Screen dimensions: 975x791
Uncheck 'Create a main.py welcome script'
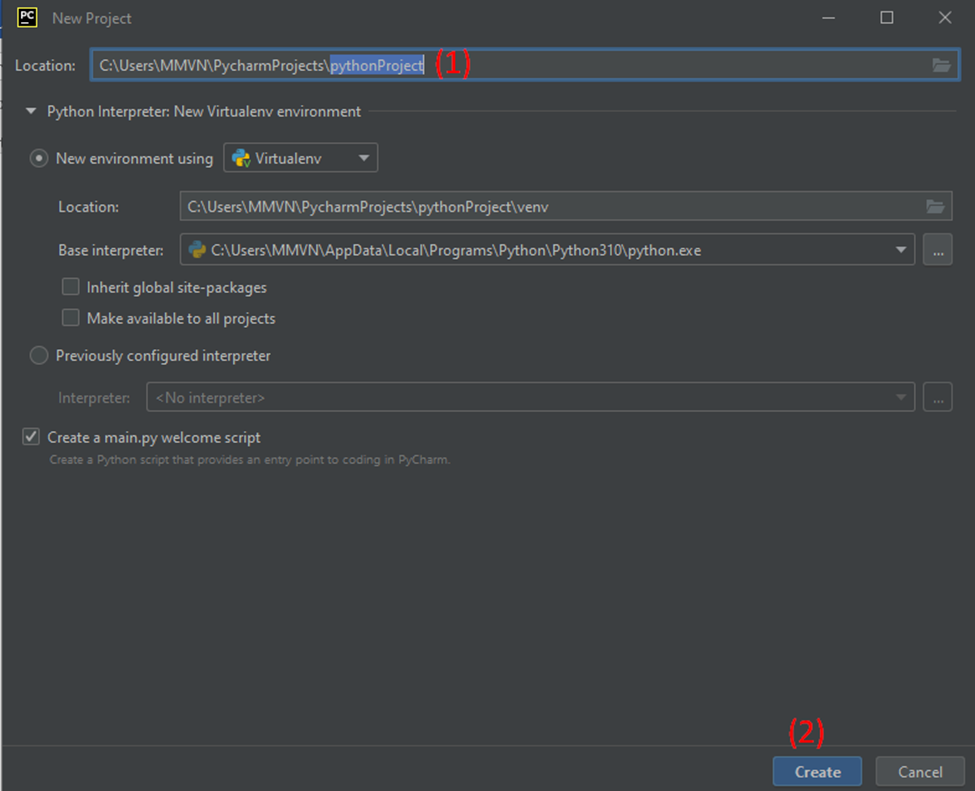pyautogui.click(x=30, y=437)
